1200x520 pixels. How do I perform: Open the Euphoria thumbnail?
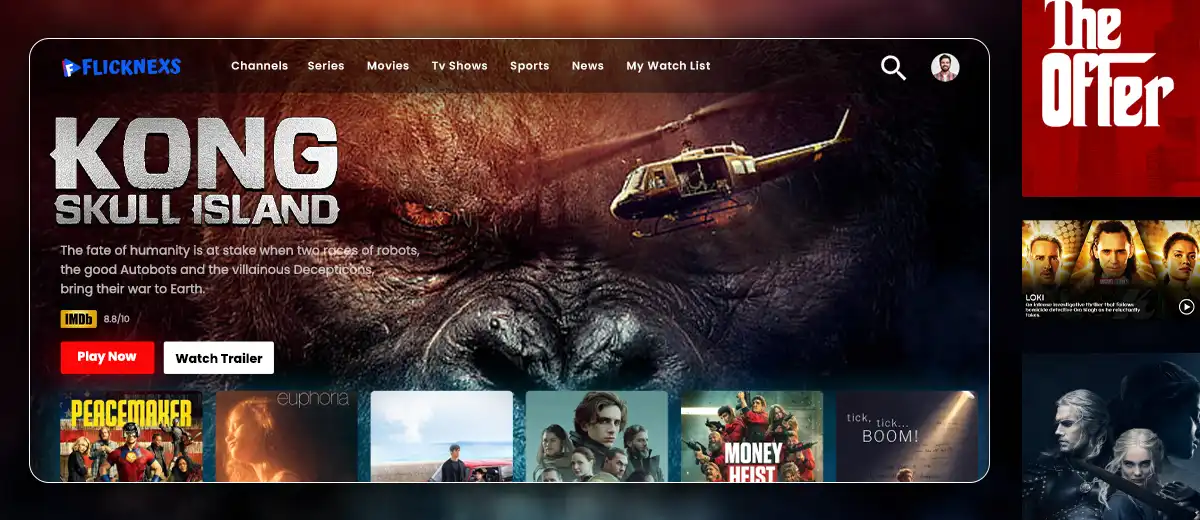pyautogui.click(x=286, y=436)
